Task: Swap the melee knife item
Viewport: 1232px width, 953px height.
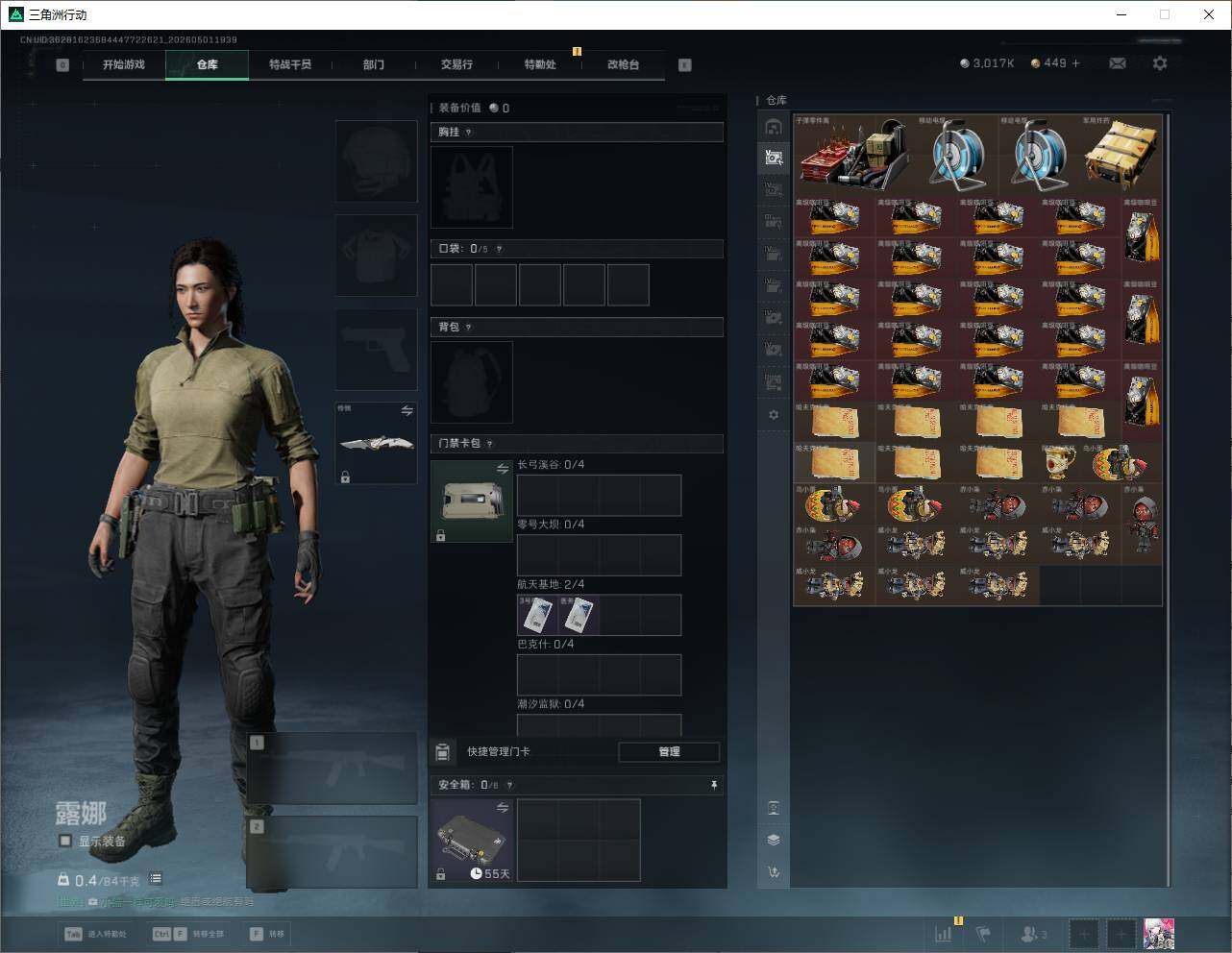Action: click(x=407, y=411)
